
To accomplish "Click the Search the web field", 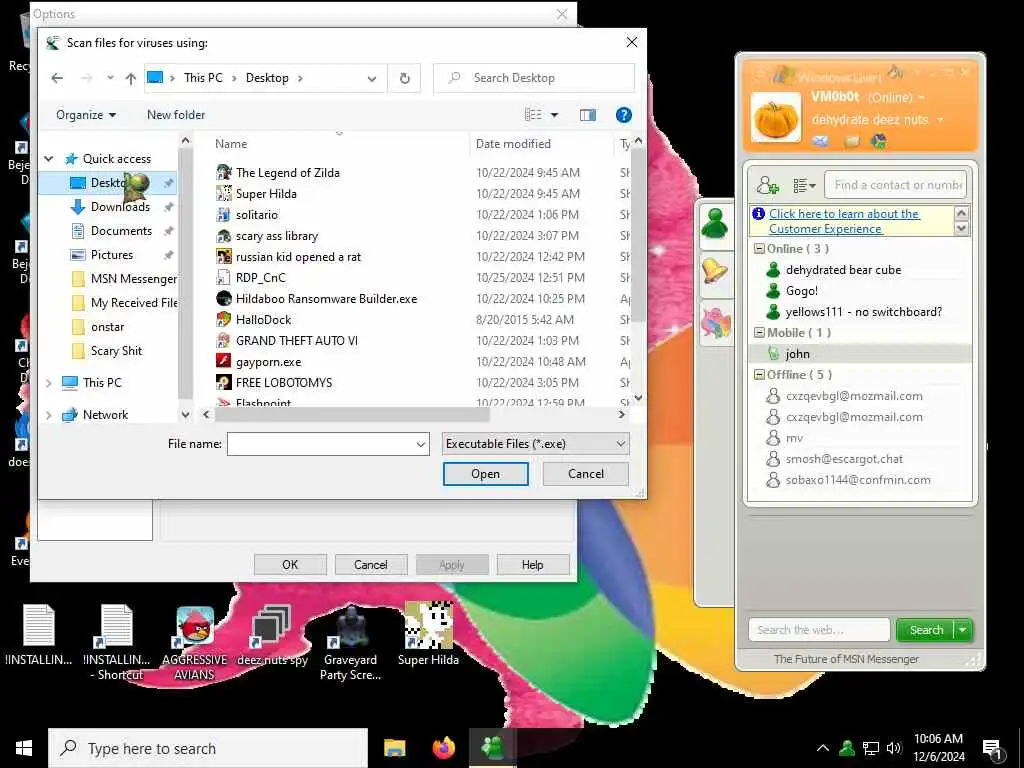I will tap(819, 630).
